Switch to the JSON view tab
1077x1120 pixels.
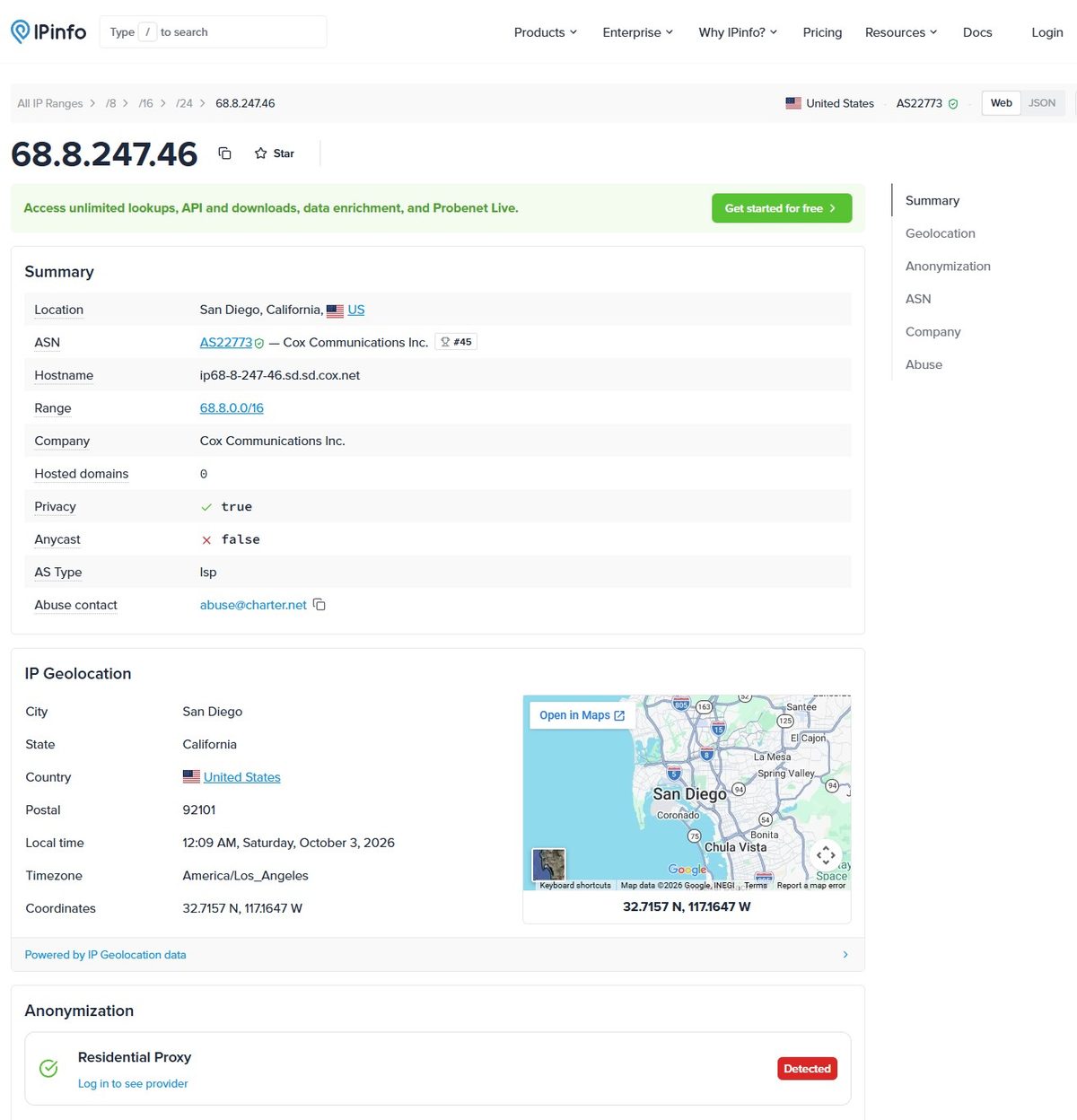coord(1042,103)
